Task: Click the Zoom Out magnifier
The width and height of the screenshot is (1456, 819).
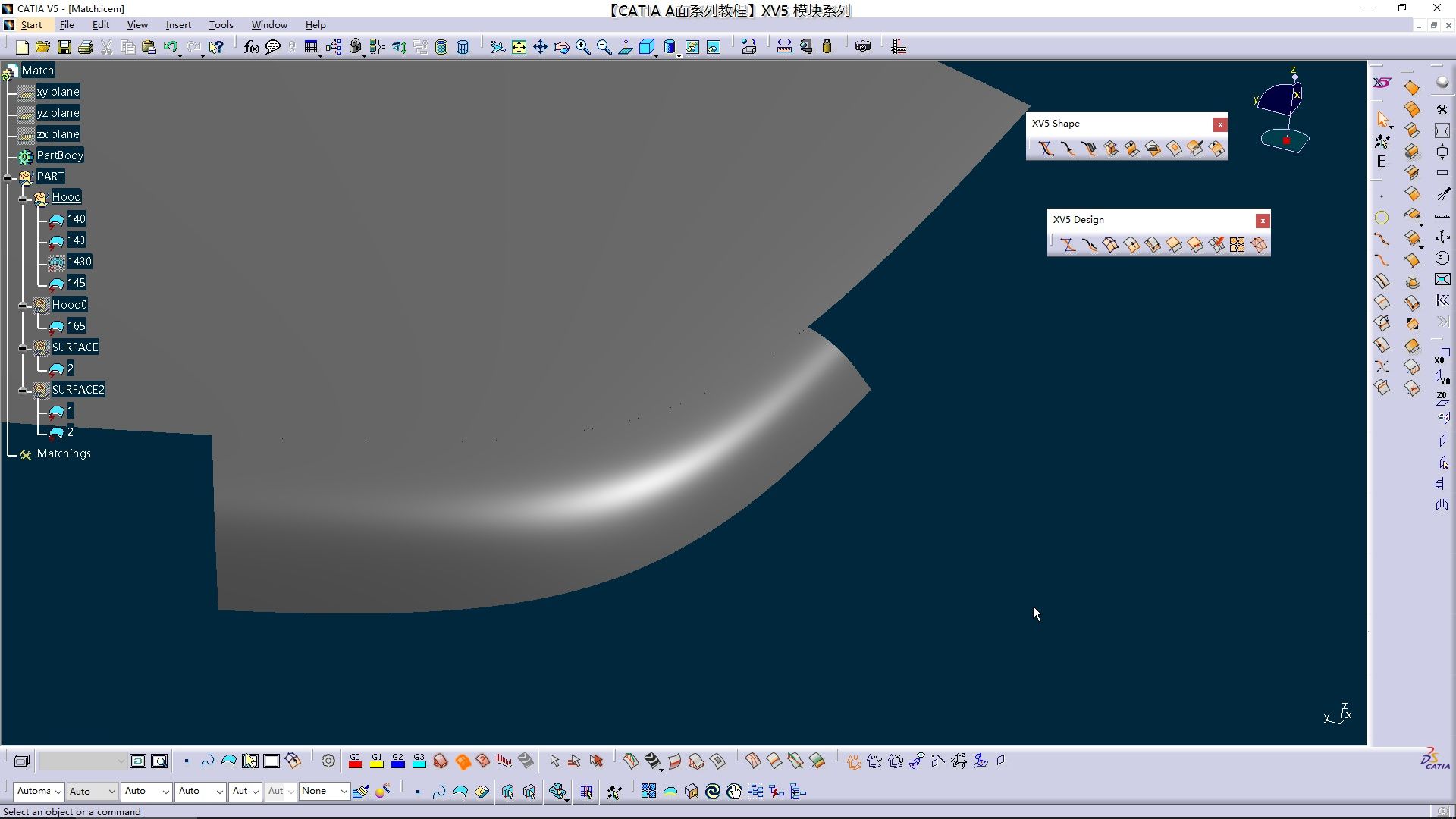Action: (x=604, y=47)
